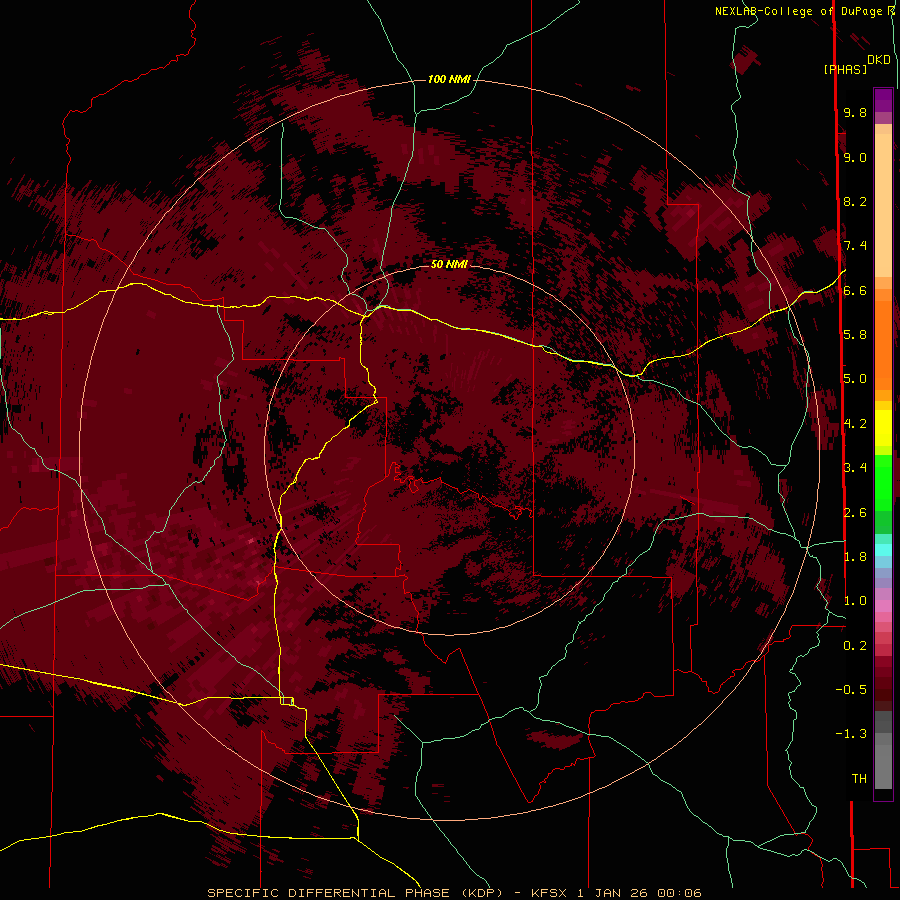Click the 4.2 scale label
Screen dimensions: 900x900
pos(855,424)
